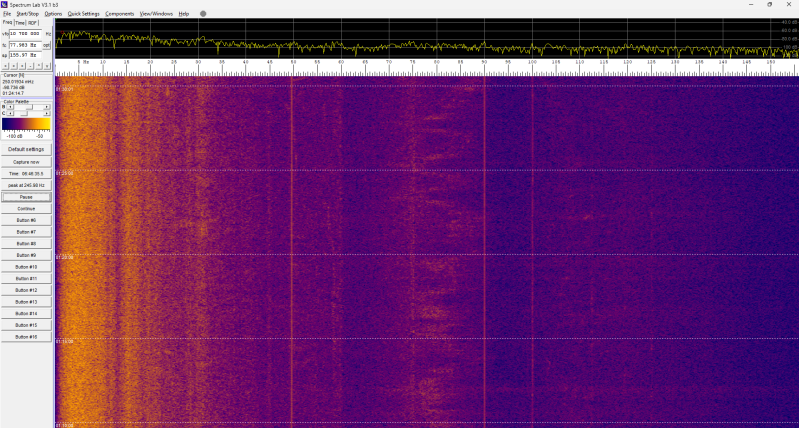Click the up-arrow button under the sp field
Screen dimensions: 799x428
[x=39, y=66]
